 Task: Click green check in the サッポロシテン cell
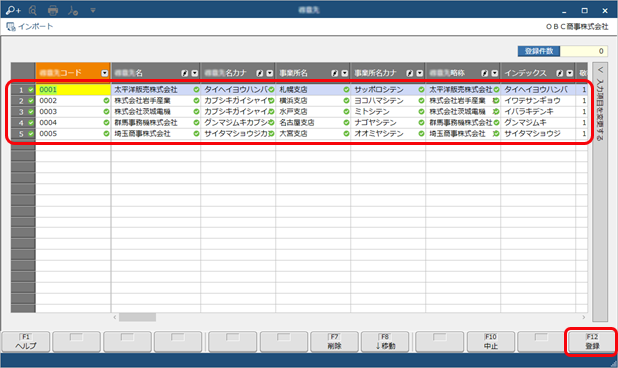pos(421,90)
